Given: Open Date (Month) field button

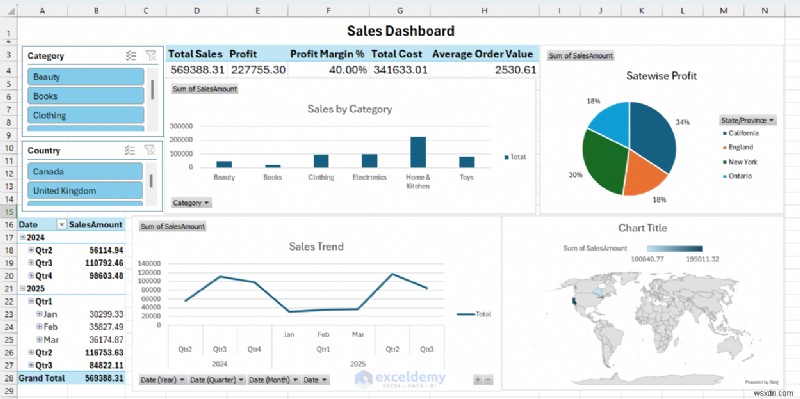Looking at the screenshot, I should [x=274, y=380].
